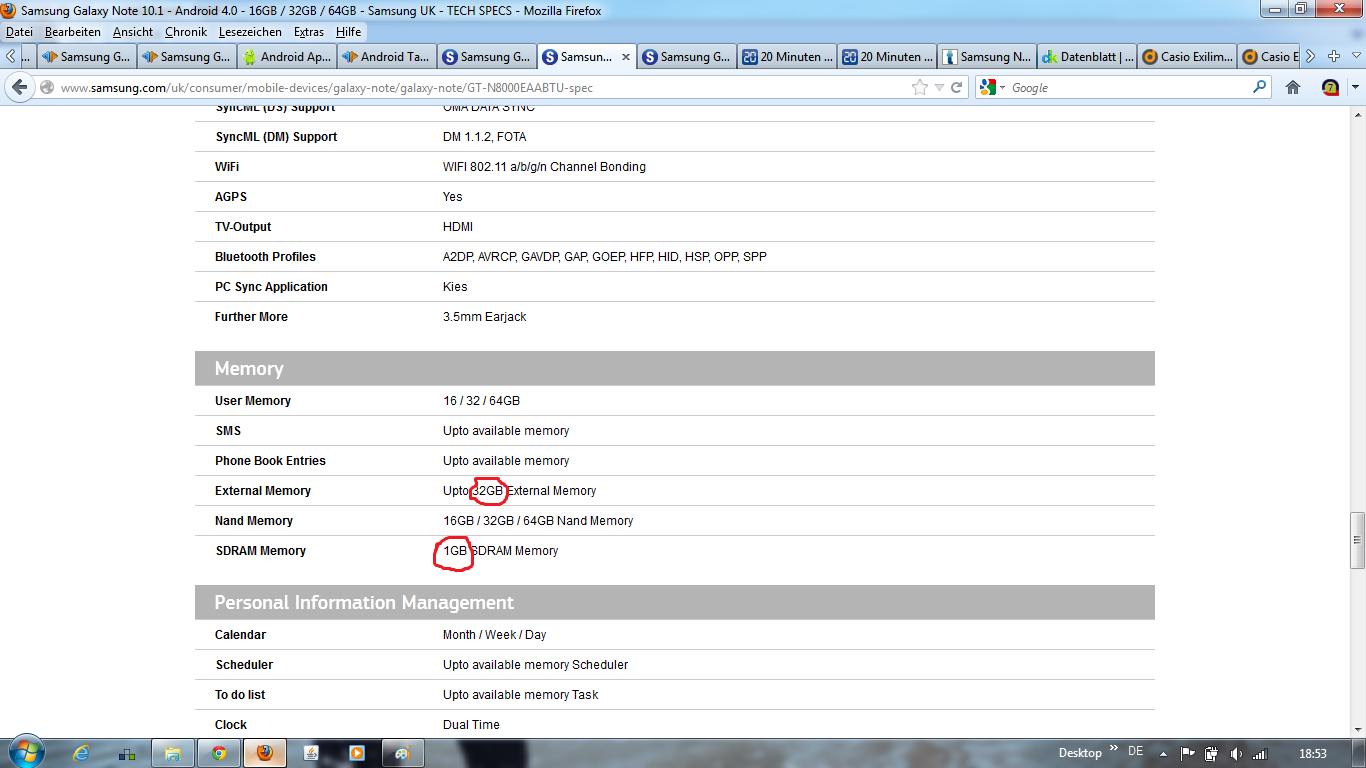Reload the current page

pyautogui.click(x=957, y=88)
